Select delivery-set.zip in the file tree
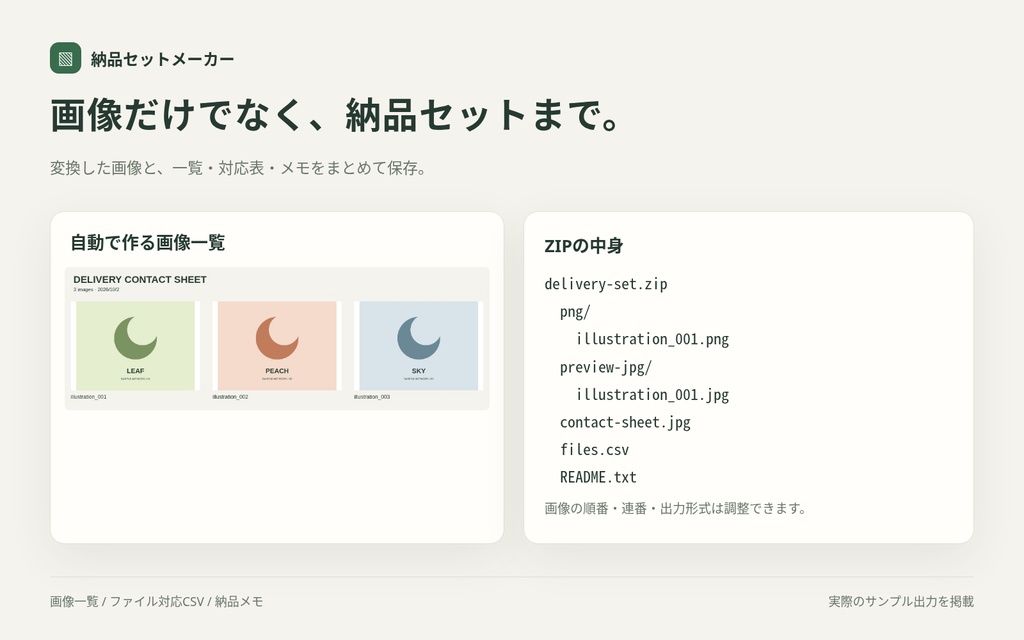 (x=606, y=284)
